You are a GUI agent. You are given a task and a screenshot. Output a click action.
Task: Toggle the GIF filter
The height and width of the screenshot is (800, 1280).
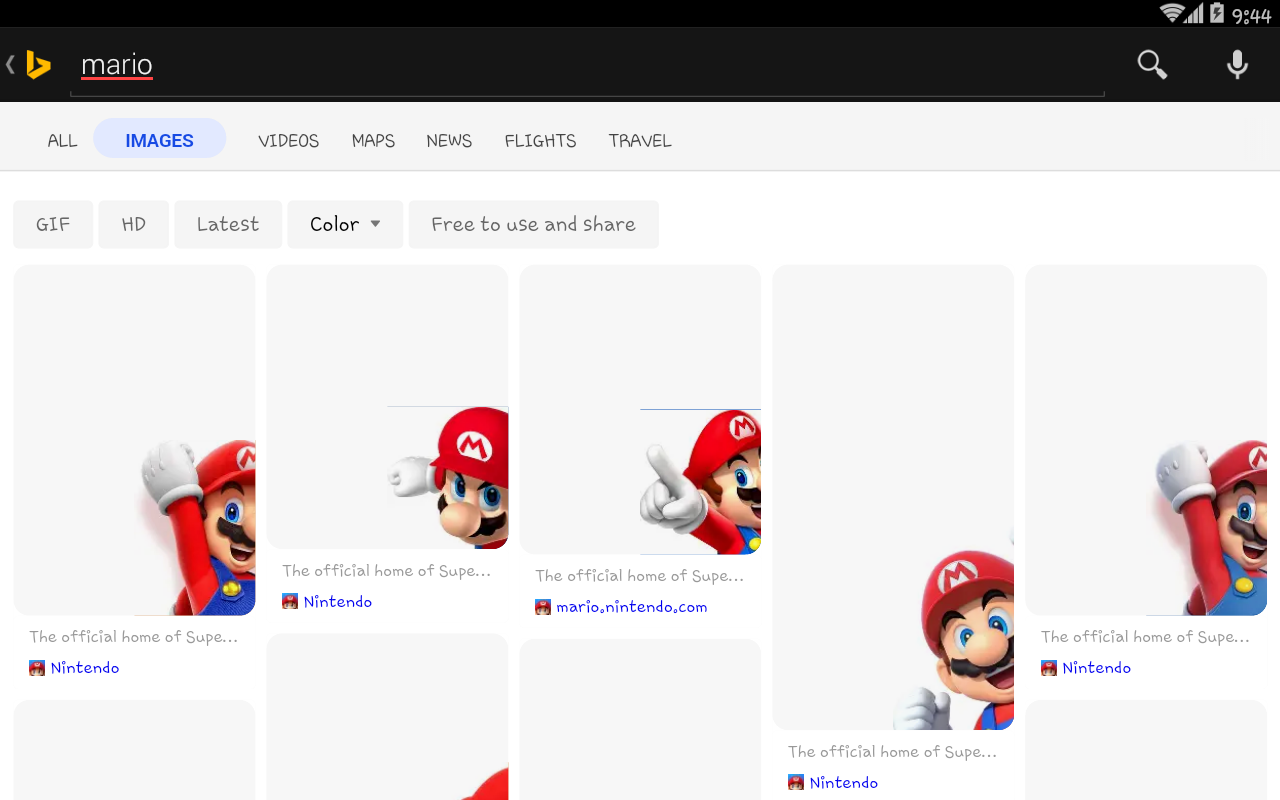click(x=53, y=224)
